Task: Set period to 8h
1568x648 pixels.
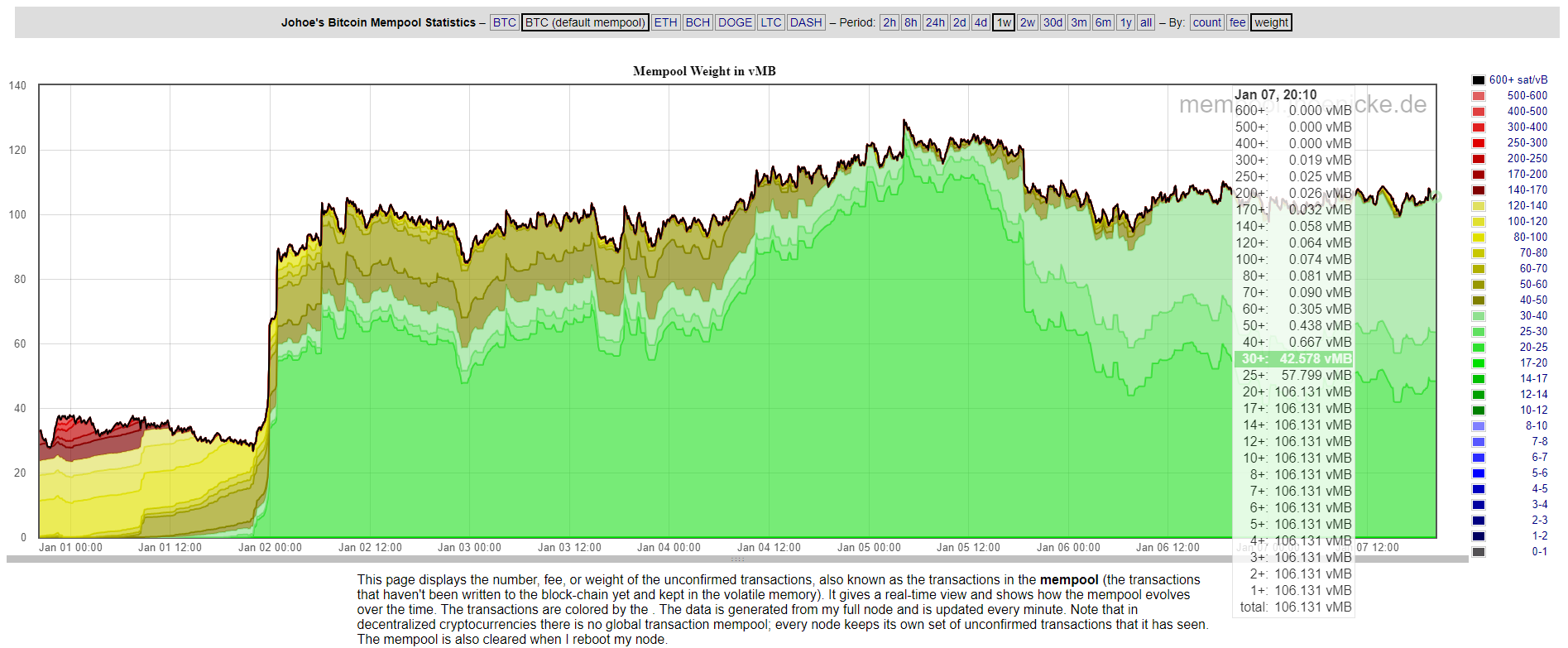Action: click(910, 22)
